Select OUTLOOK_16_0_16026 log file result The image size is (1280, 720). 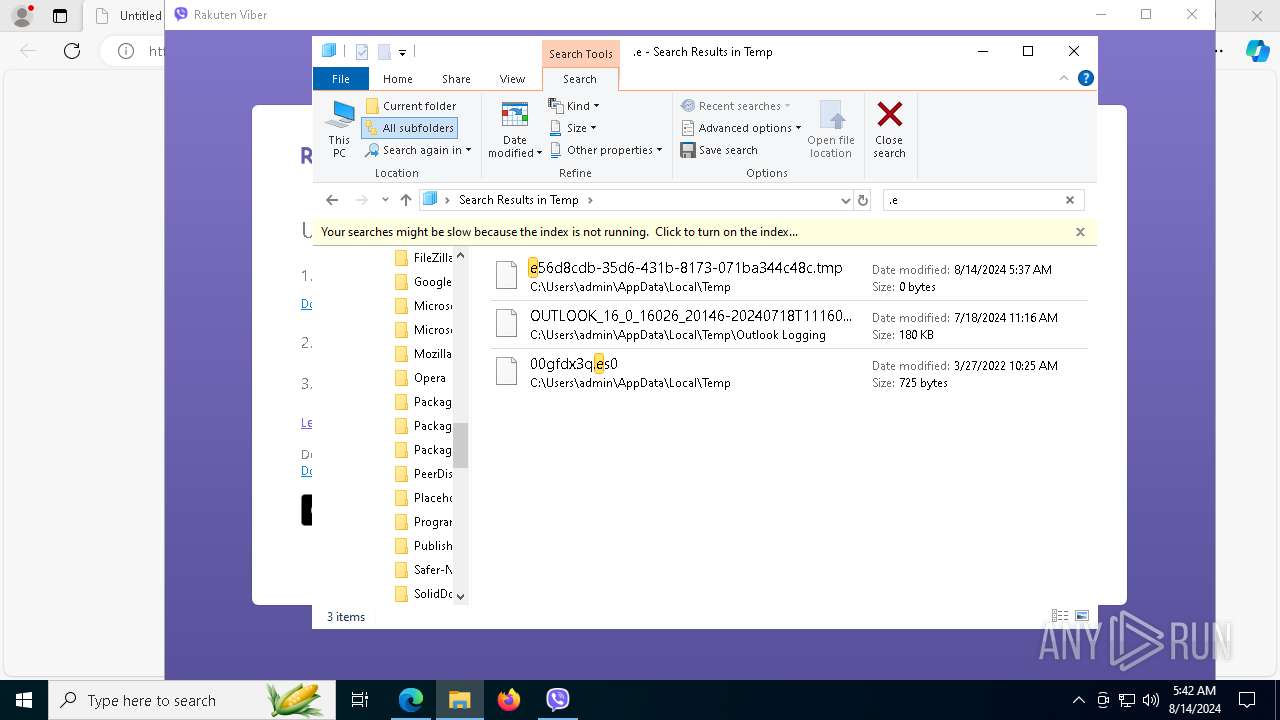point(789,325)
